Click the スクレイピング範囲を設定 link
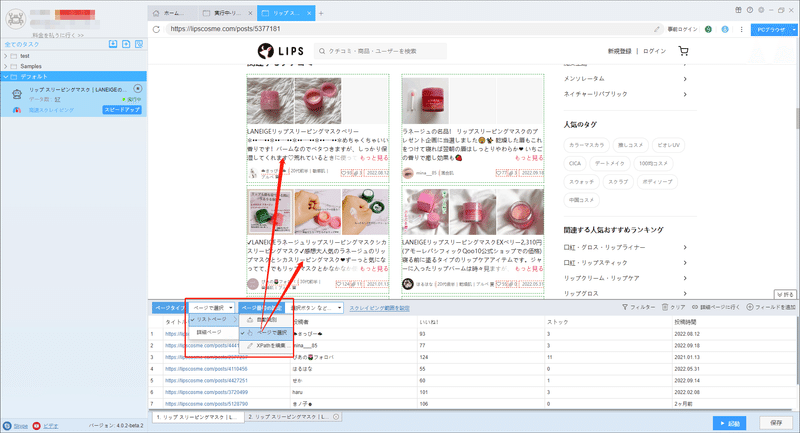The width and height of the screenshot is (800, 433). (x=379, y=308)
